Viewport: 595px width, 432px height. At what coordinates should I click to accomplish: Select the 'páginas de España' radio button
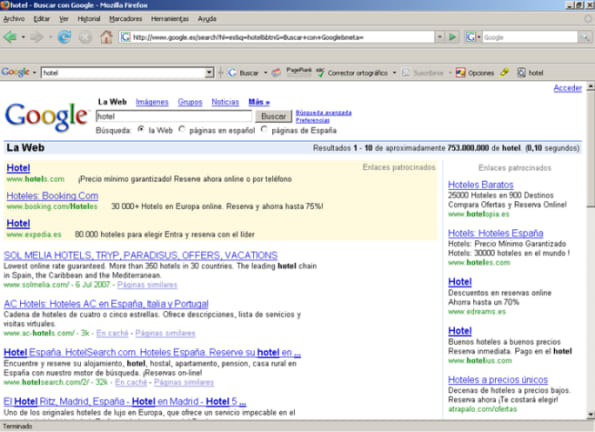[x=264, y=129]
